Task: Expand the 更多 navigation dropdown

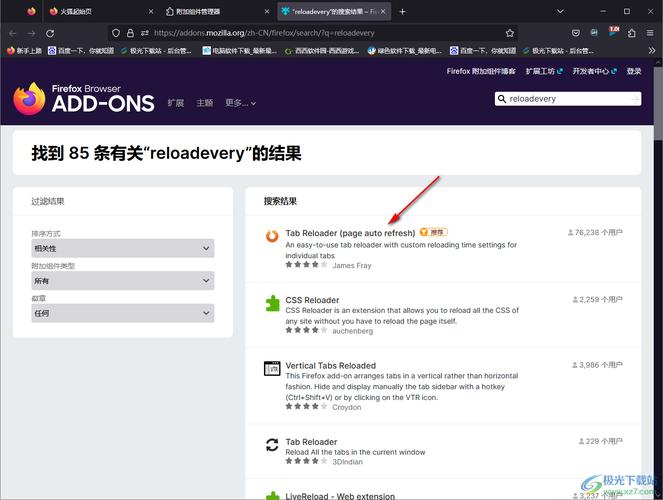Action: [x=240, y=103]
